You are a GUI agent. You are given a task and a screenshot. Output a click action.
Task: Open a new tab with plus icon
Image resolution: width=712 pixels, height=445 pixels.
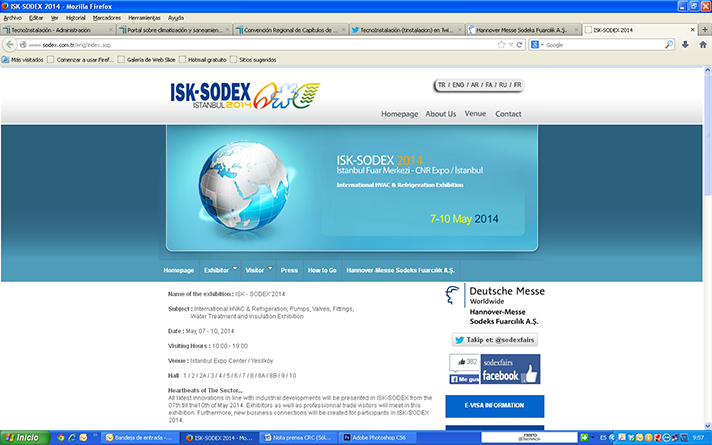pyautogui.click(x=705, y=30)
